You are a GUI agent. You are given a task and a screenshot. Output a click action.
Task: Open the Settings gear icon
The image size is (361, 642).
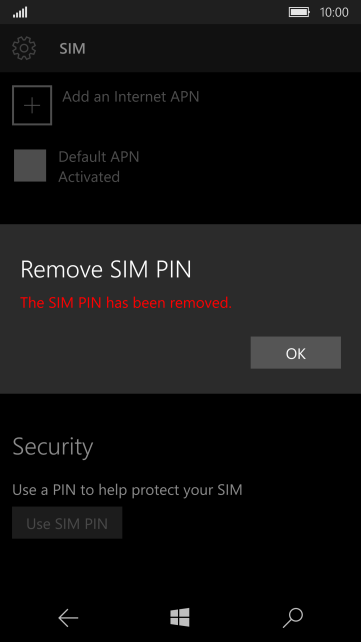(24, 48)
